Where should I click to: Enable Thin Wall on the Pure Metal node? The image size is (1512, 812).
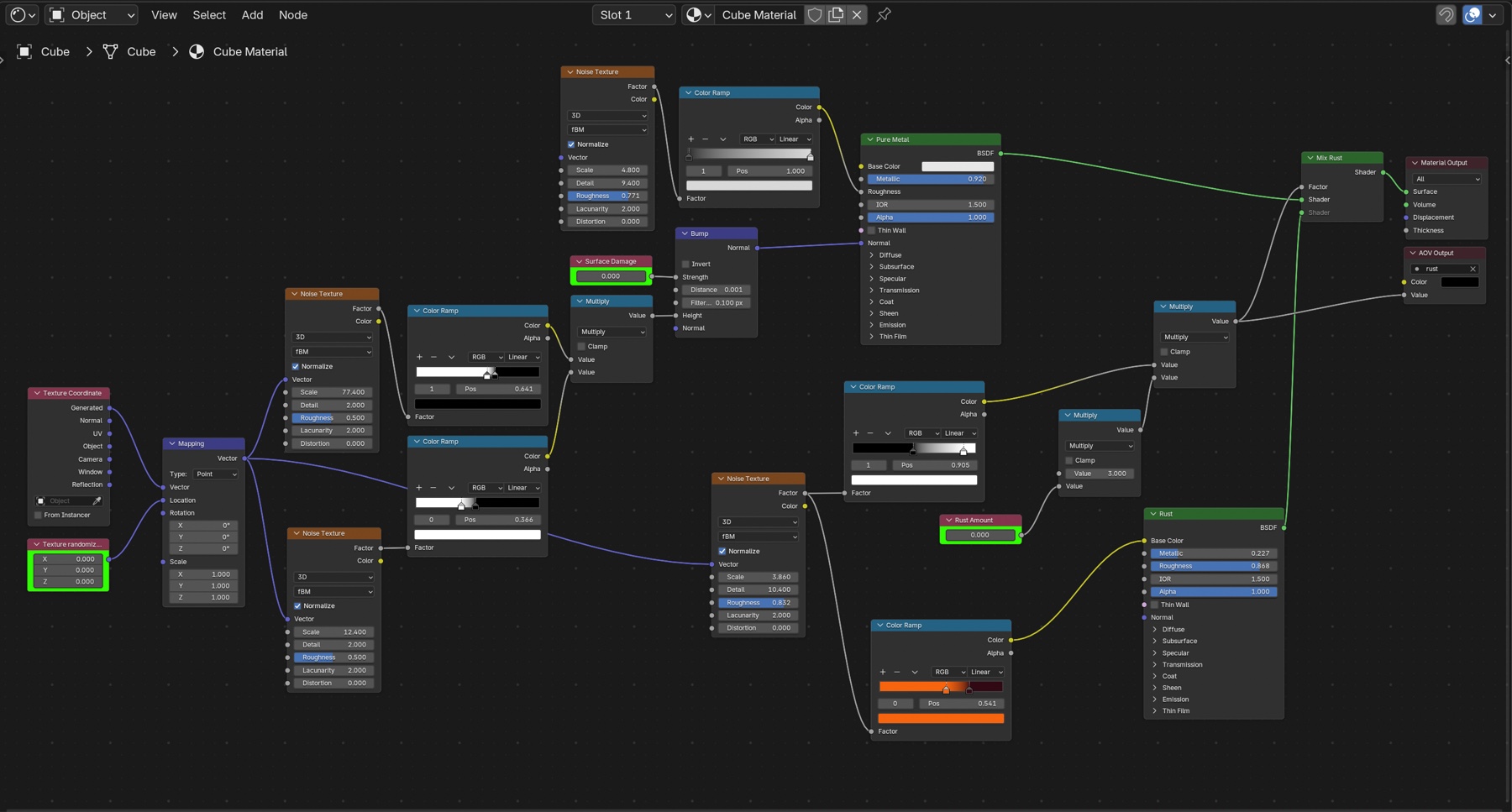pyautogui.click(x=871, y=230)
